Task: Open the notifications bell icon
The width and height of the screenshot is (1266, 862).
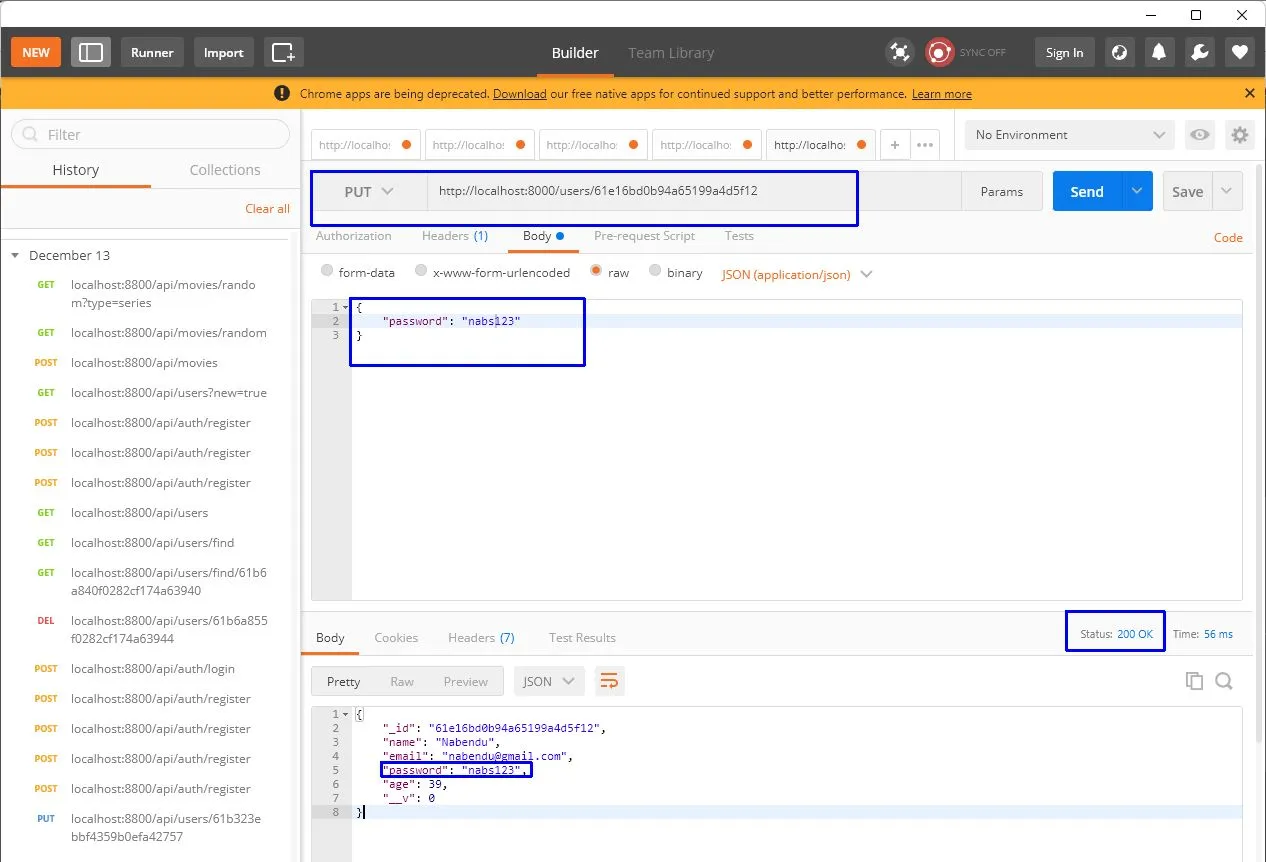Action: (x=1160, y=52)
